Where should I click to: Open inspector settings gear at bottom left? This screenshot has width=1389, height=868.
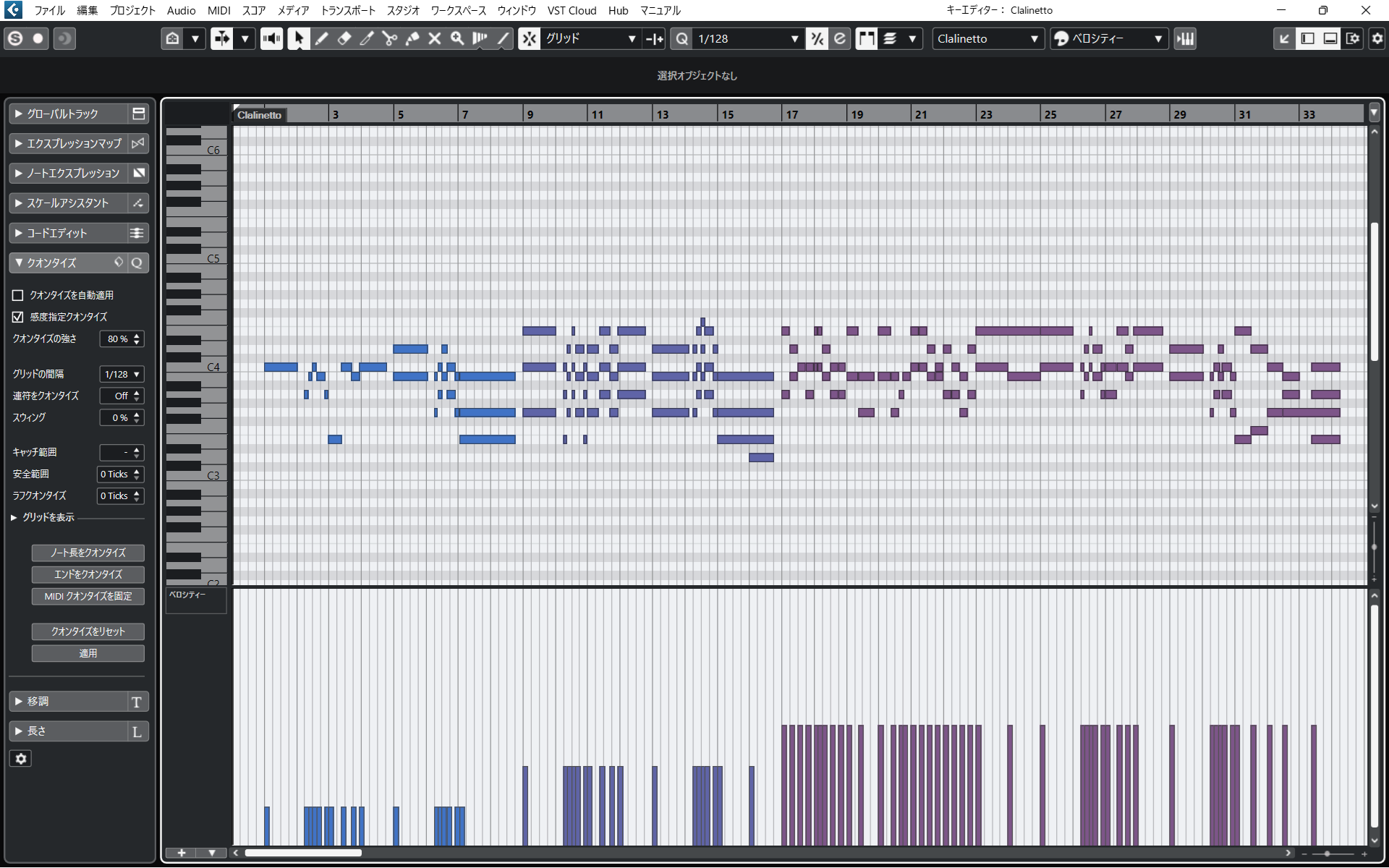(x=21, y=759)
